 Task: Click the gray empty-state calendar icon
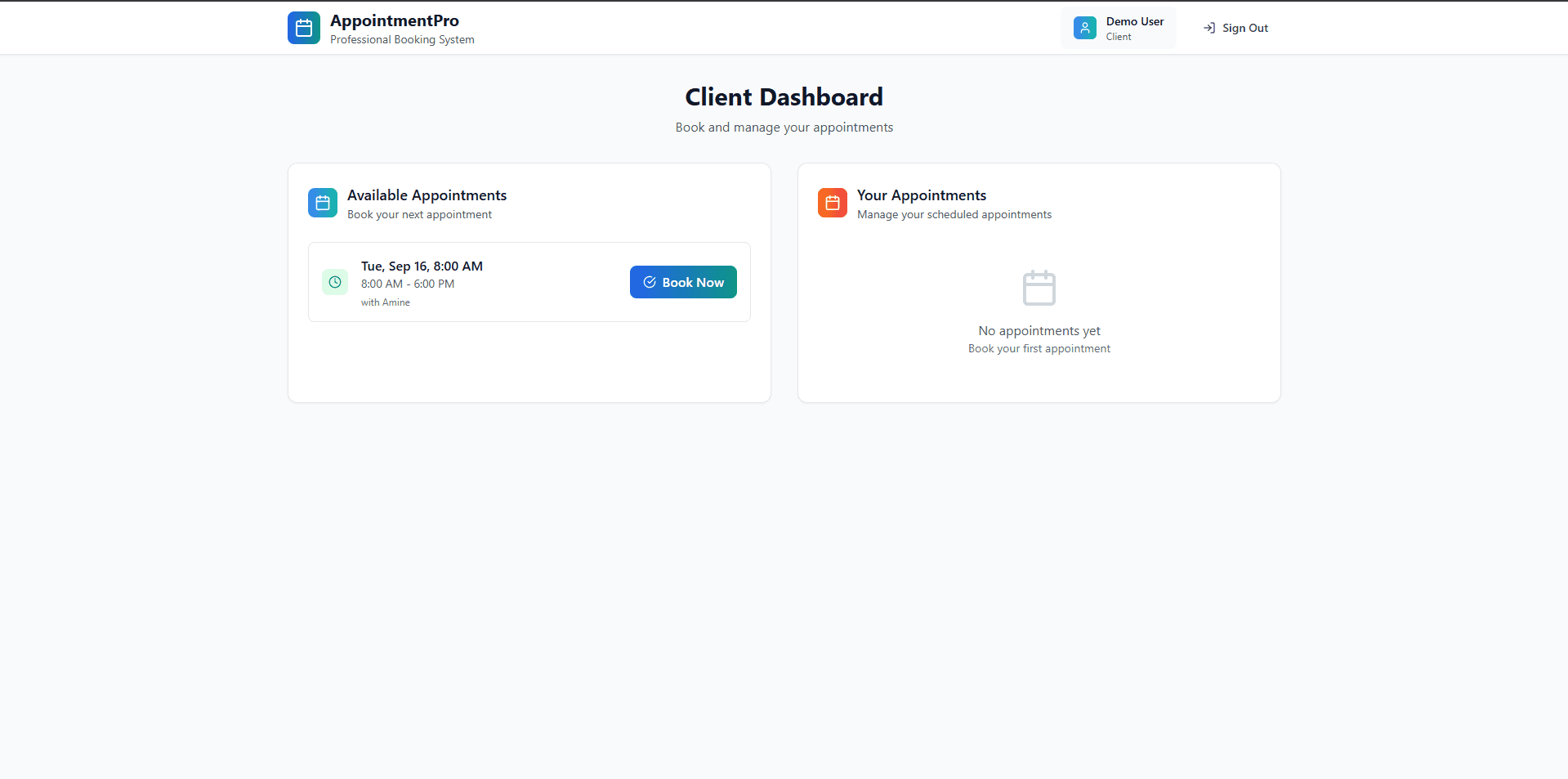[x=1039, y=288]
